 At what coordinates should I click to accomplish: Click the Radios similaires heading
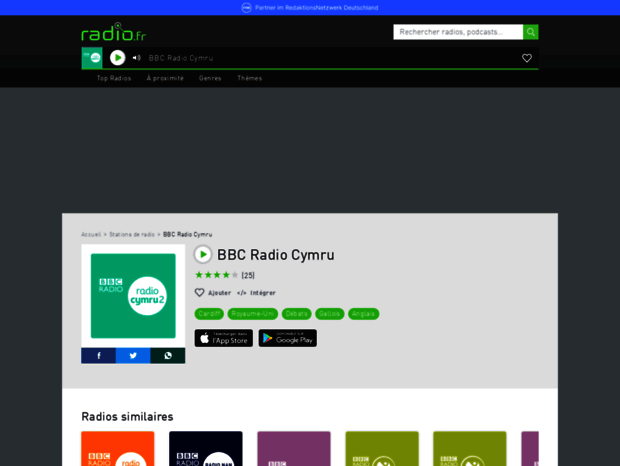coord(127,417)
